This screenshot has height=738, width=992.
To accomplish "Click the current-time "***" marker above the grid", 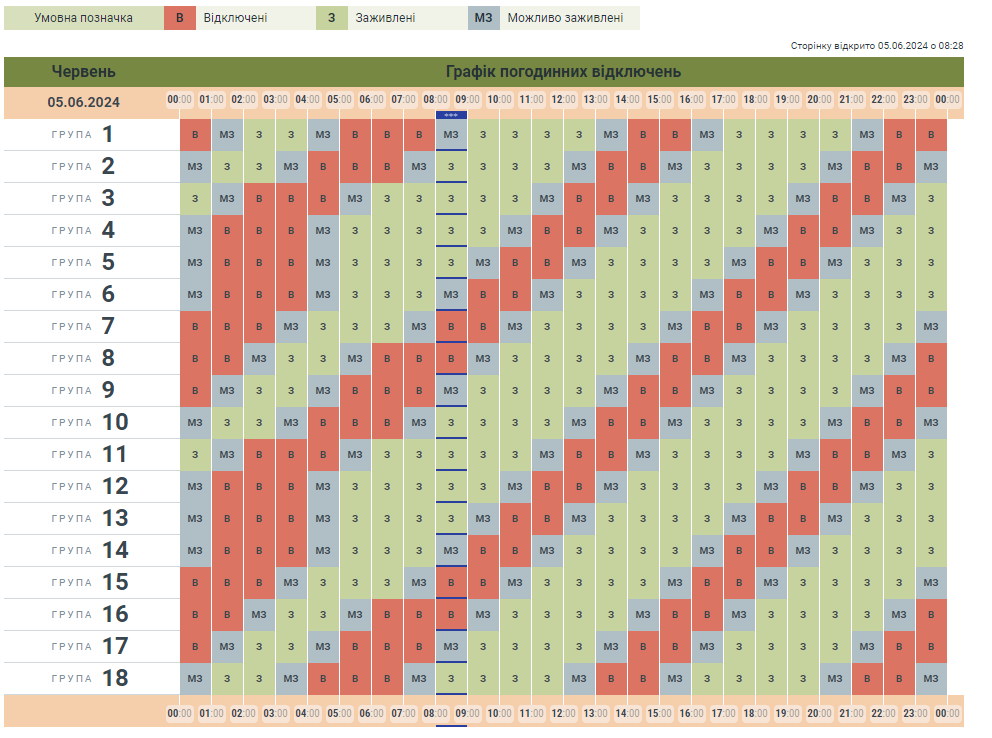I will coord(451,115).
